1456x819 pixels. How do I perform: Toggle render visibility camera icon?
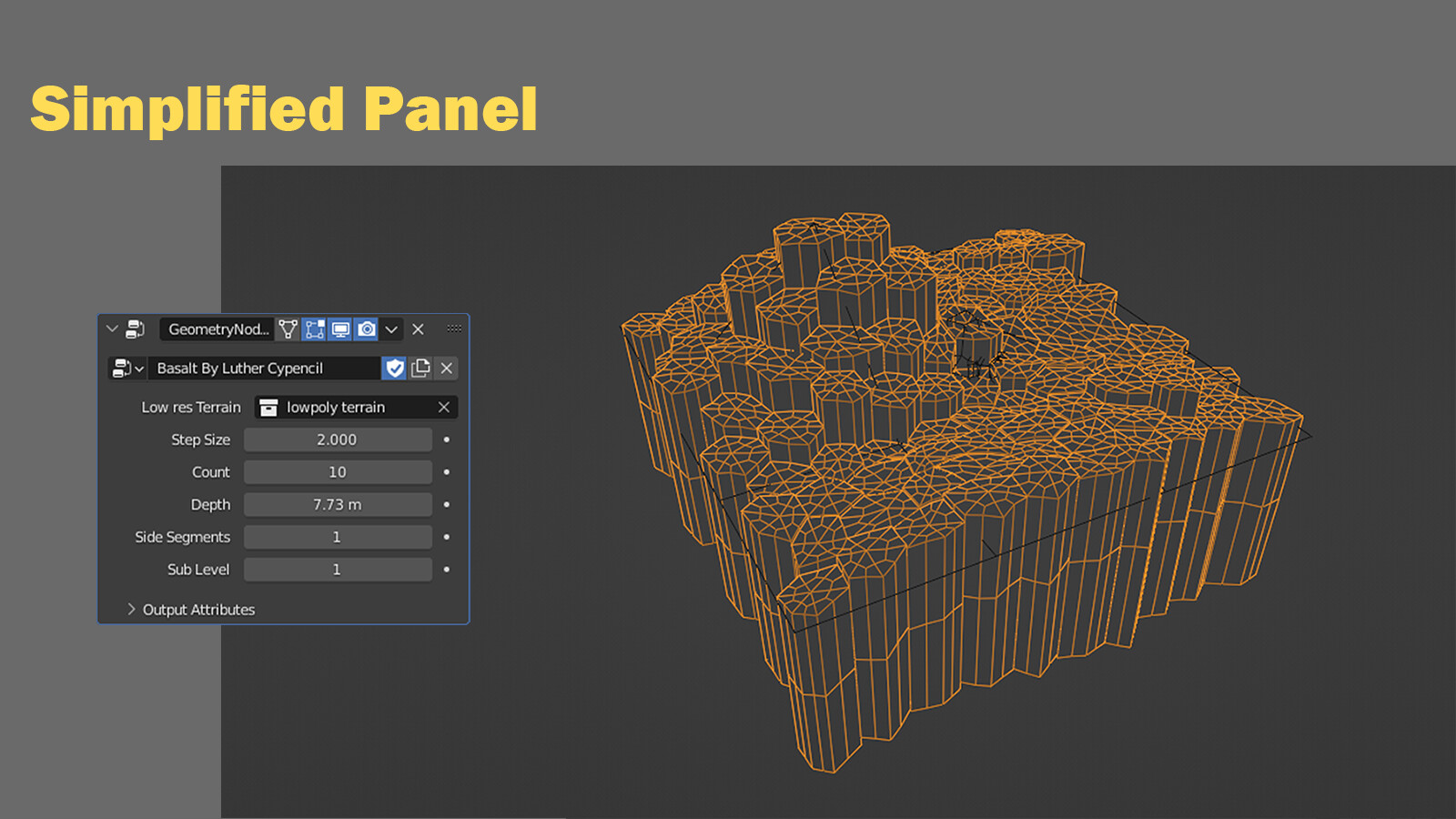[366, 329]
